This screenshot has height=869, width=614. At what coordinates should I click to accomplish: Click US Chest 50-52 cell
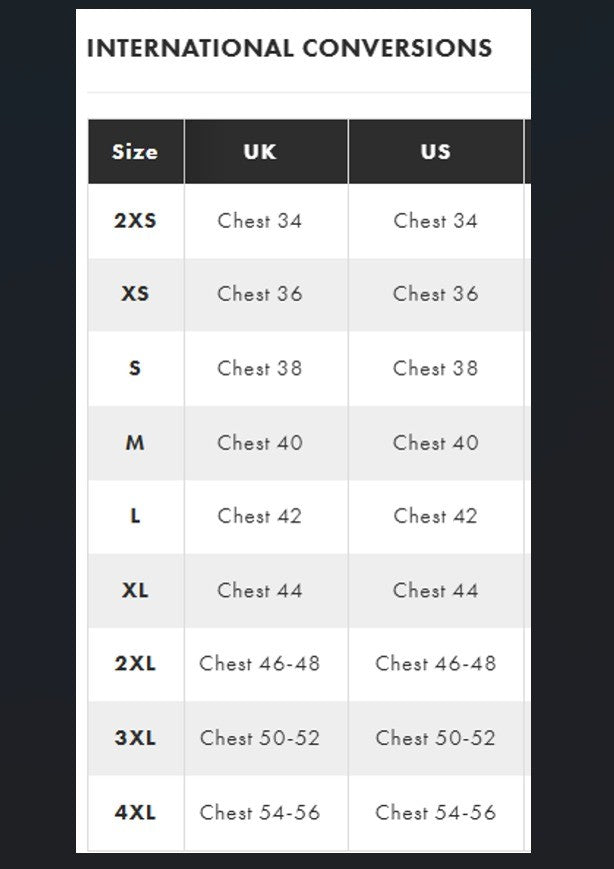pos(436,738)
